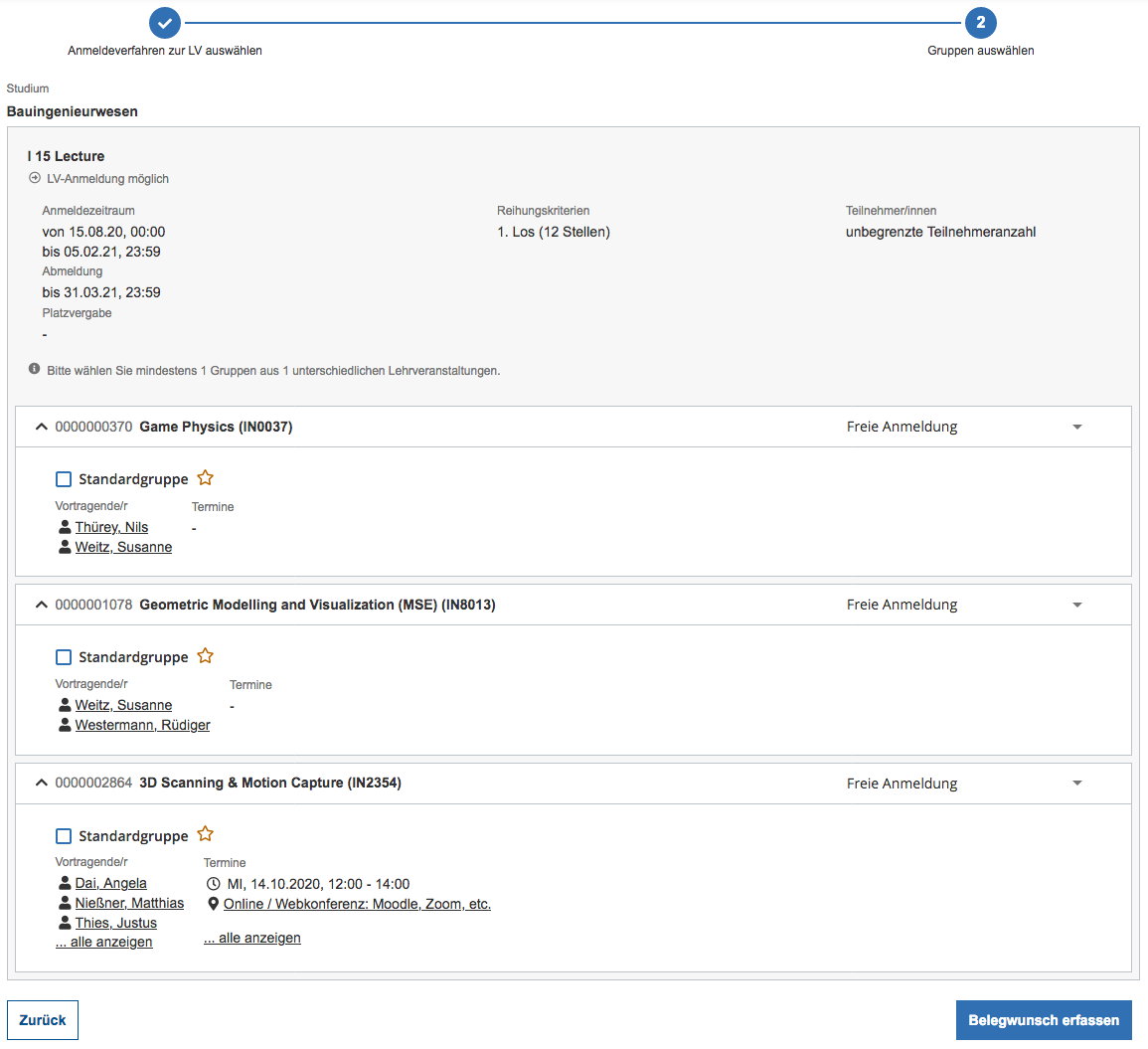Check Standardgruppe box for Game Physics
The width and height of the screenshot is (1148, 1049).
coord(64,479)
